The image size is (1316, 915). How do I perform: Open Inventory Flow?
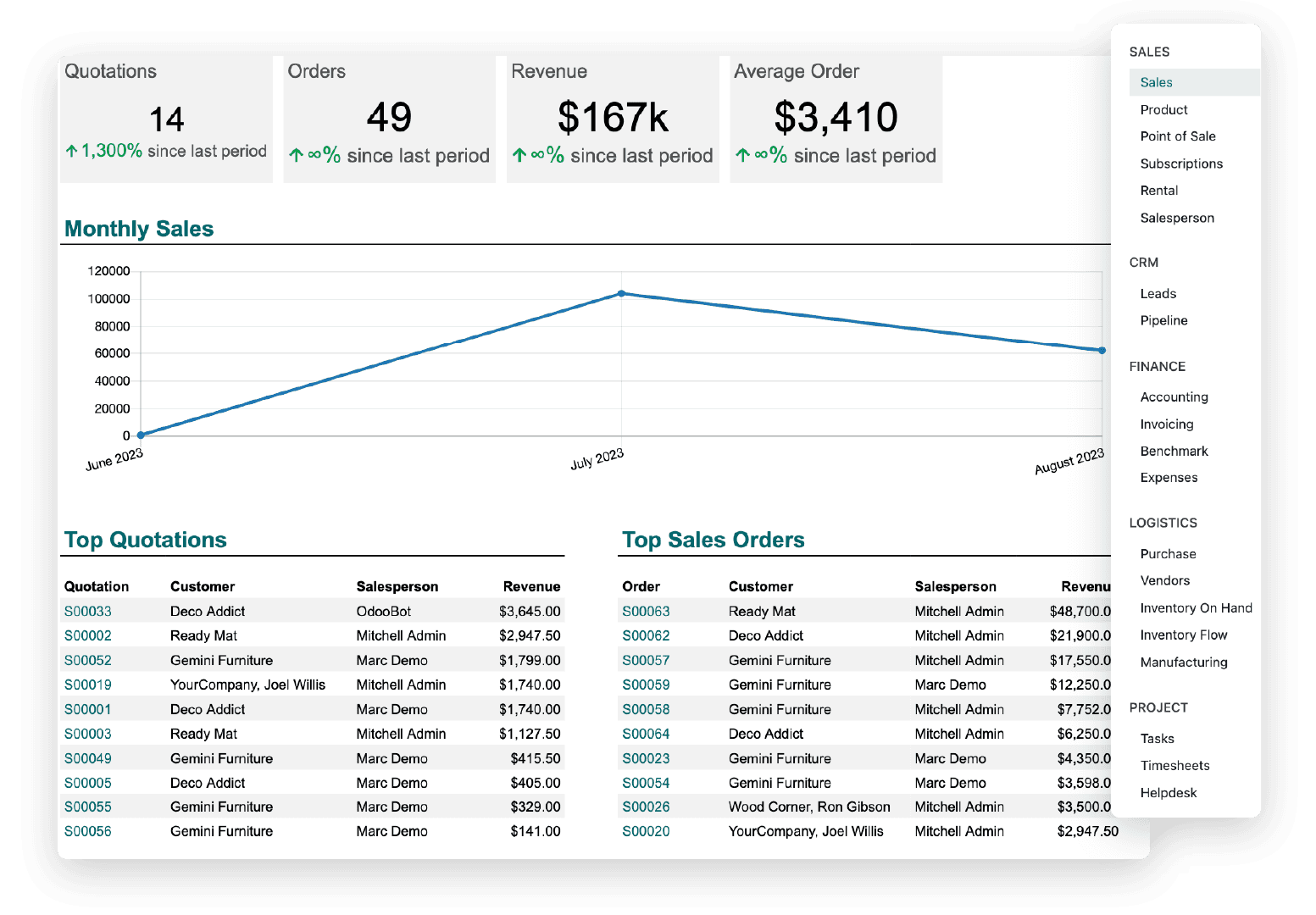tap(1184, 635)
